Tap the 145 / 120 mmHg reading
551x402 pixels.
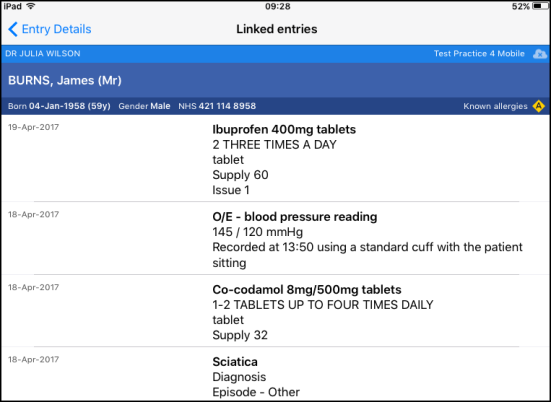[x=258, y=232]
